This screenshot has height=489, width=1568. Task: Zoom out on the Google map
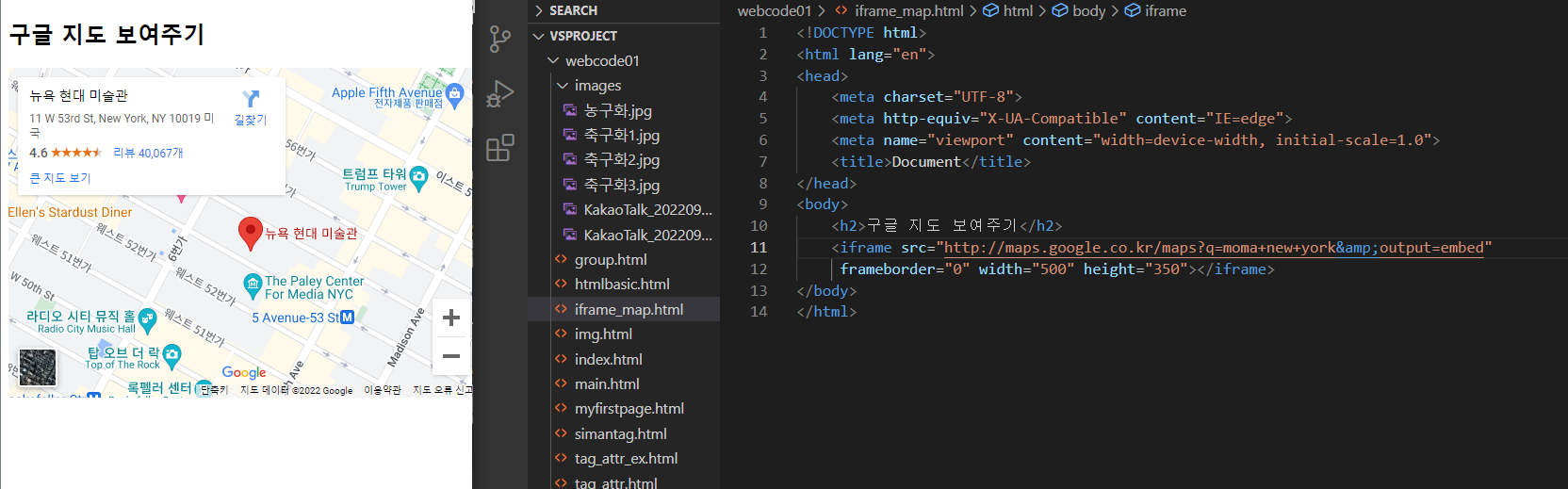[451, 356]
